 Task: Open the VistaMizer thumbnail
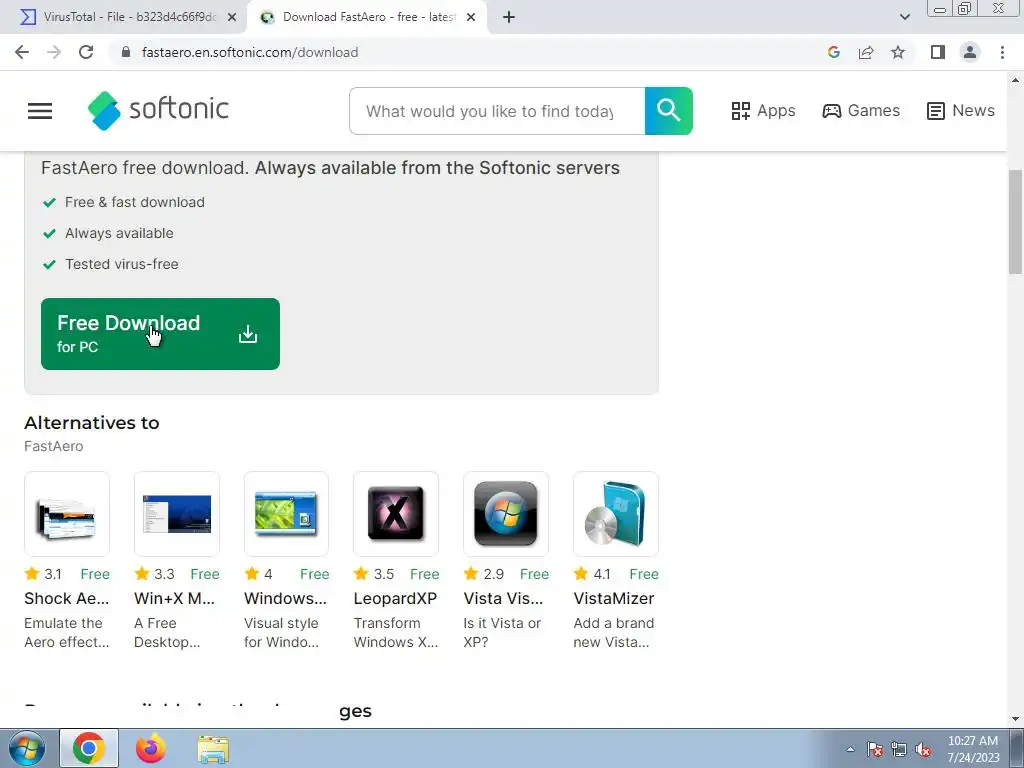click(615, 514)
